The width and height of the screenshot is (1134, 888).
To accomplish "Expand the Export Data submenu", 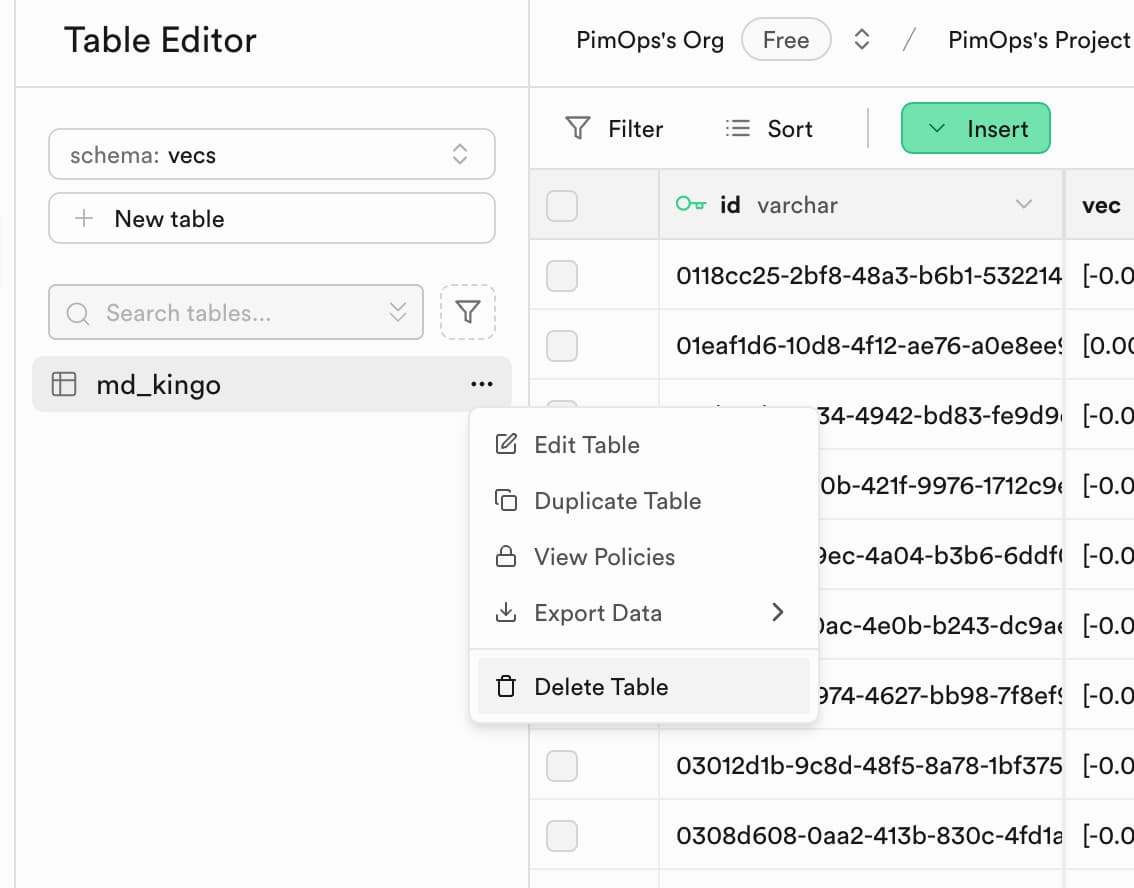I will point(777,613).
